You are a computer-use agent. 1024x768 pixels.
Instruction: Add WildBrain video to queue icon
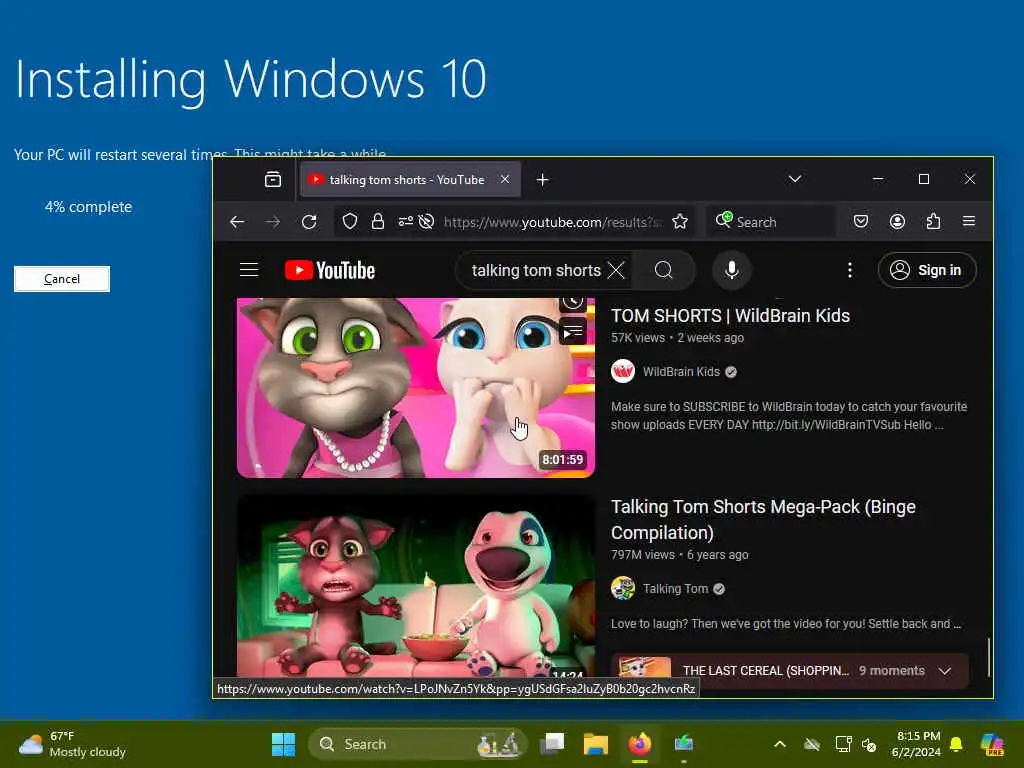(x=573, y=332)
